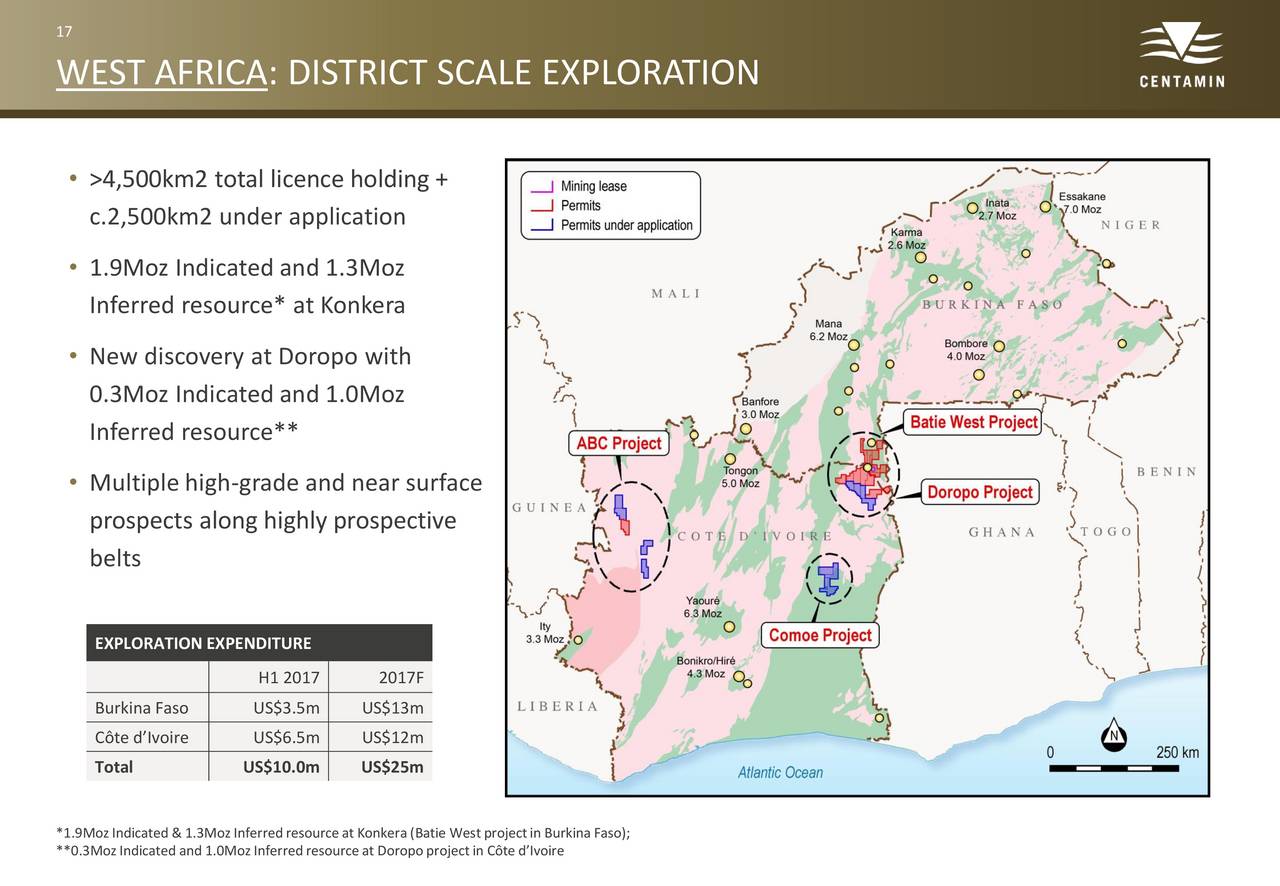Viewport: 1280px width, 886px height.
Task: Click the Banfore 3.0 Moz deposit marker
Action: (x=745, y=429)
